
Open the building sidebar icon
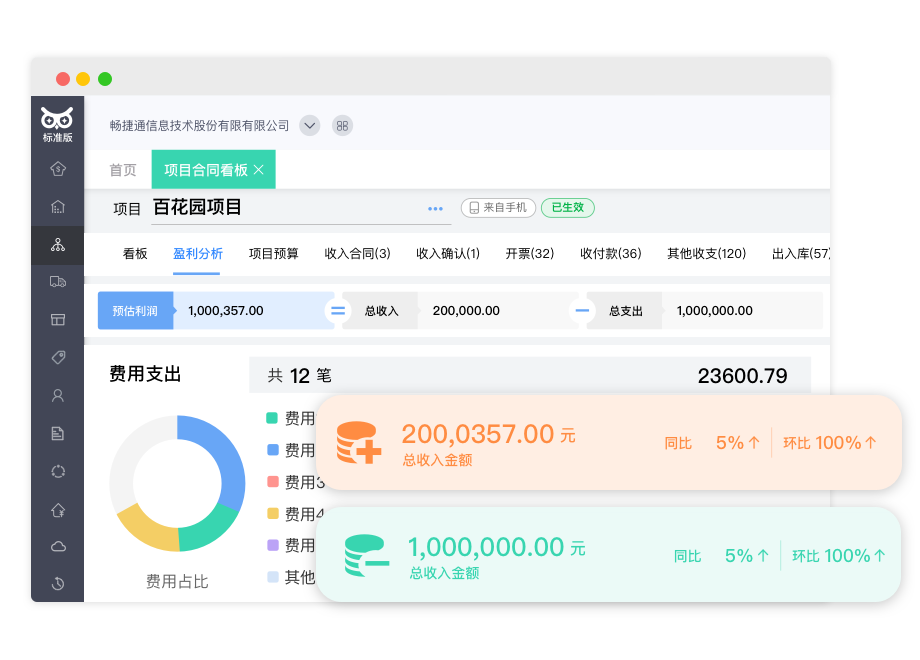pyautogui.click(x=58, y=207)
